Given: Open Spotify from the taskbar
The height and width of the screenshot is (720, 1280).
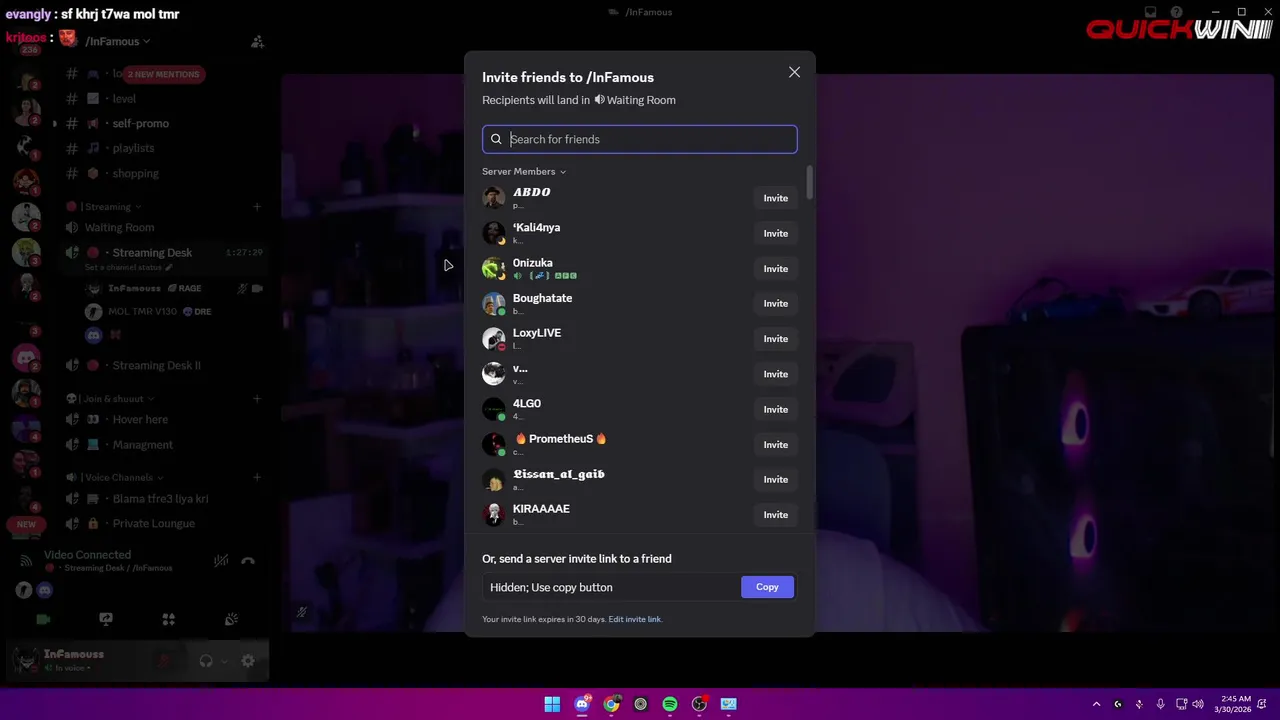Looking at the screenshot, I should click(670, 704).
